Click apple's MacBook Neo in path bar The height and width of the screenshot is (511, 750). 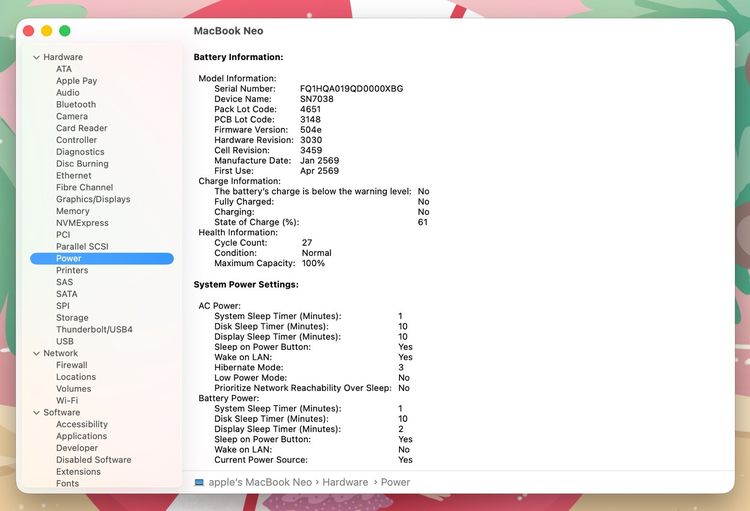(x=260, y=482)
